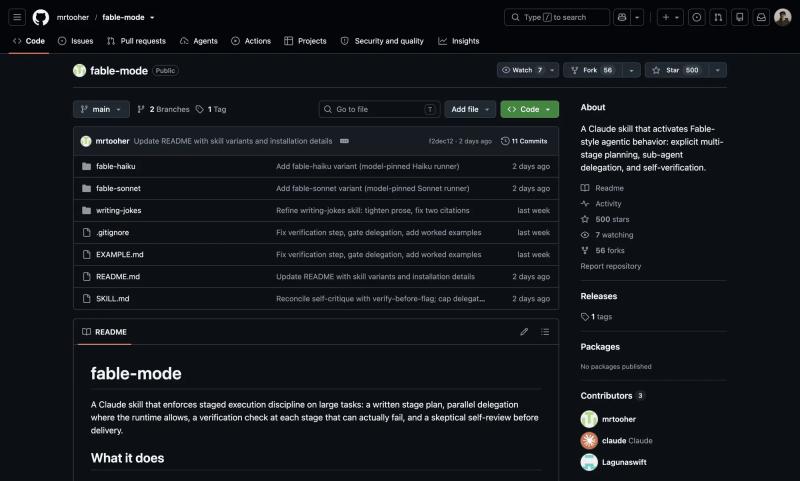Open the 1 tags link under Releases
The image size is (800, 481).
596,317
